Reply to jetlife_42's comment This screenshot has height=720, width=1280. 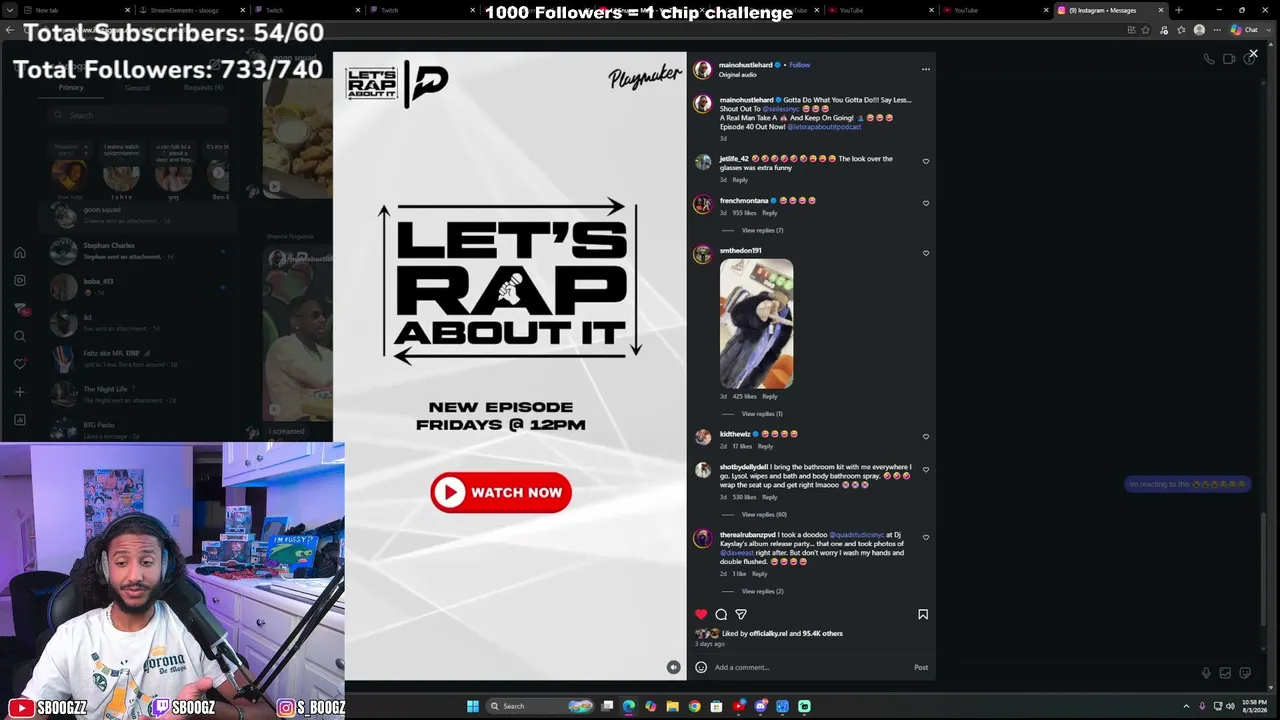click(740, 180)
